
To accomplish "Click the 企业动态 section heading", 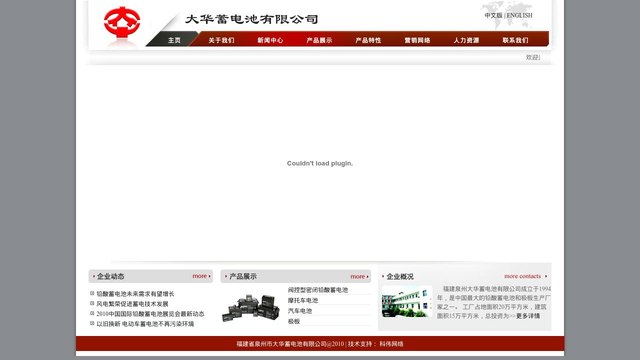I will [110, 276].
